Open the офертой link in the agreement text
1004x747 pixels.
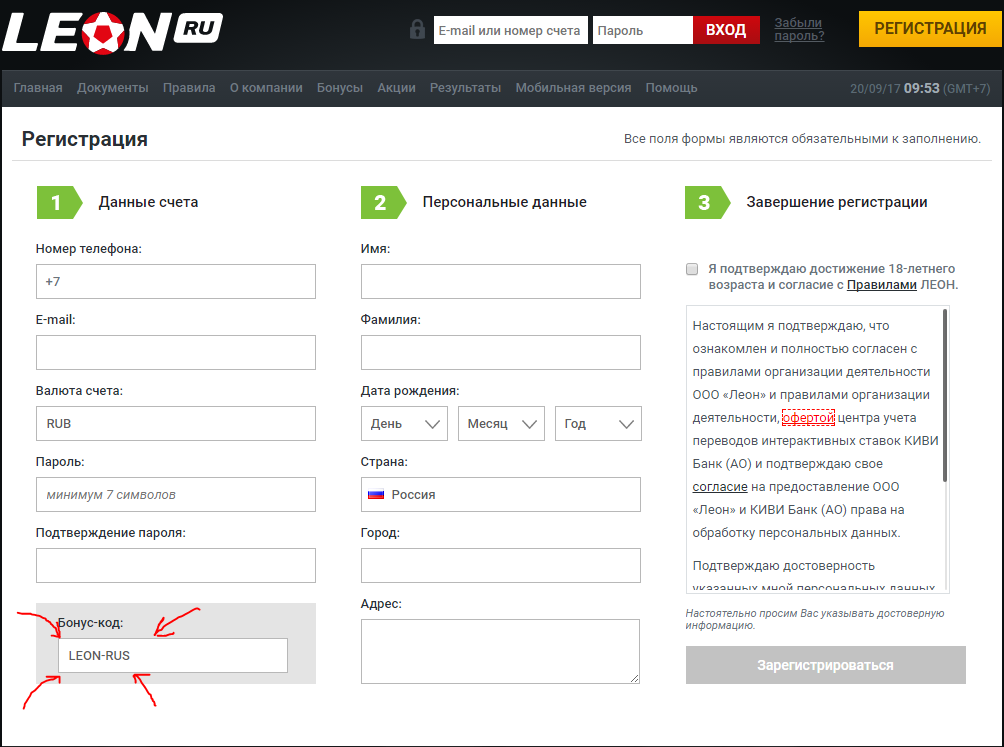coord(809,418)
